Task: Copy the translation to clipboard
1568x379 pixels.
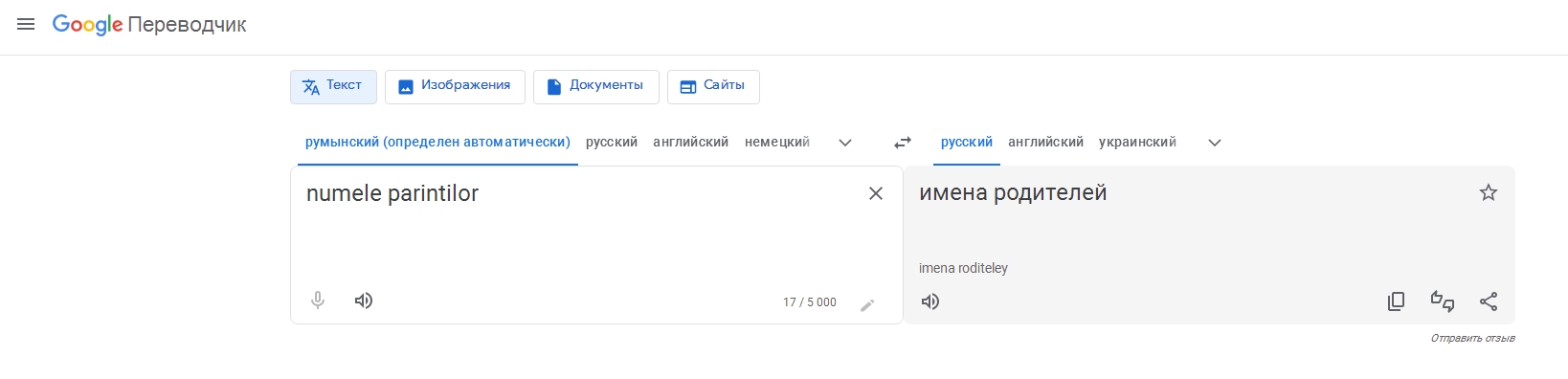Action: pyautogui.click(x=1397, y=301)
